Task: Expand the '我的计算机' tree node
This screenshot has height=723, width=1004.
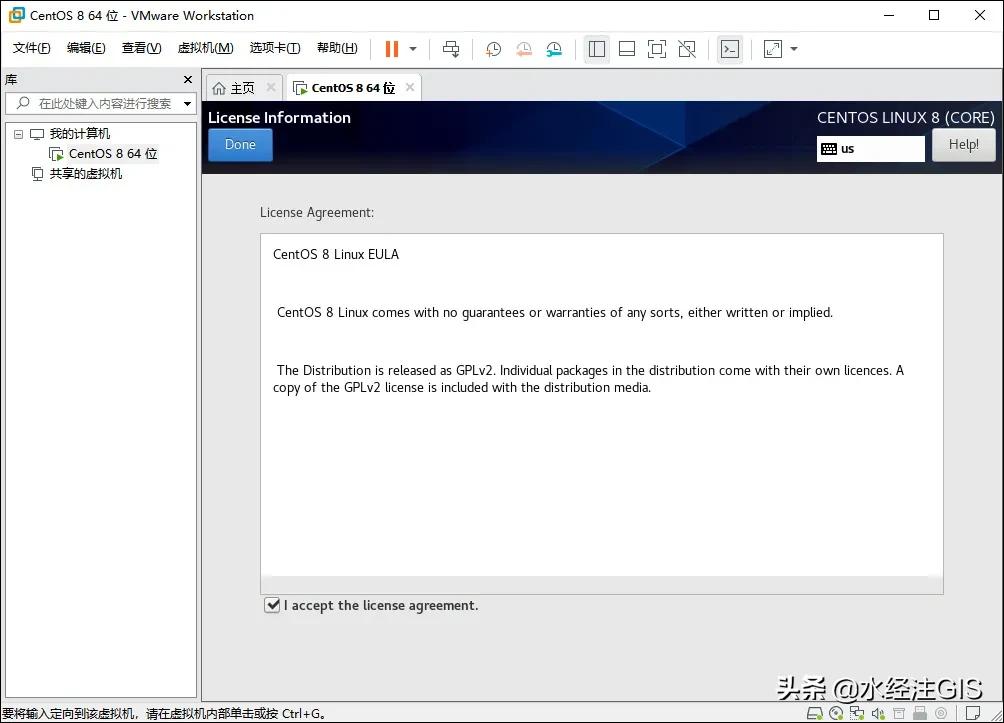Action: [x=18, y=133]
